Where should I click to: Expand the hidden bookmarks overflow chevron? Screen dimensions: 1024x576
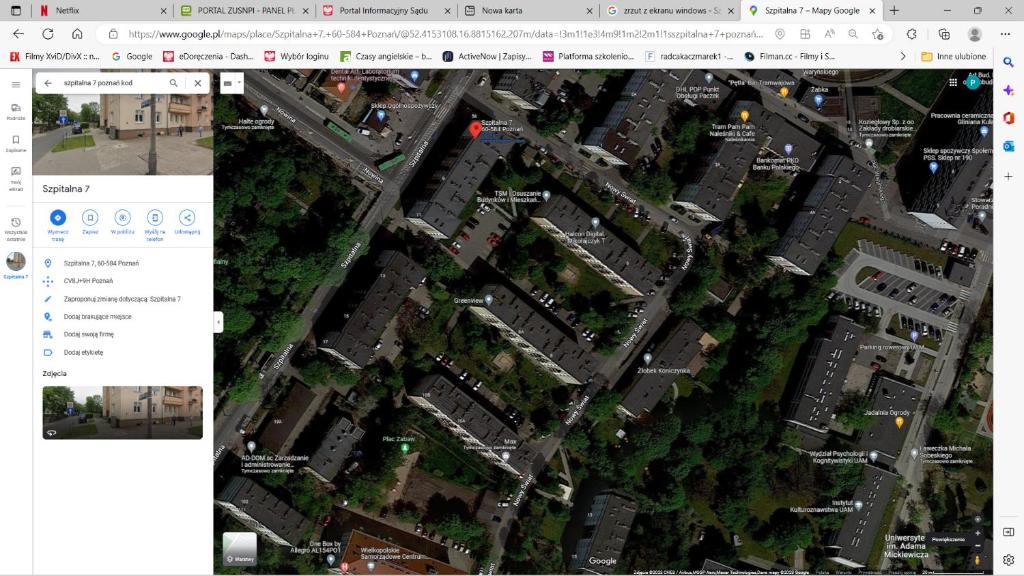903,56
